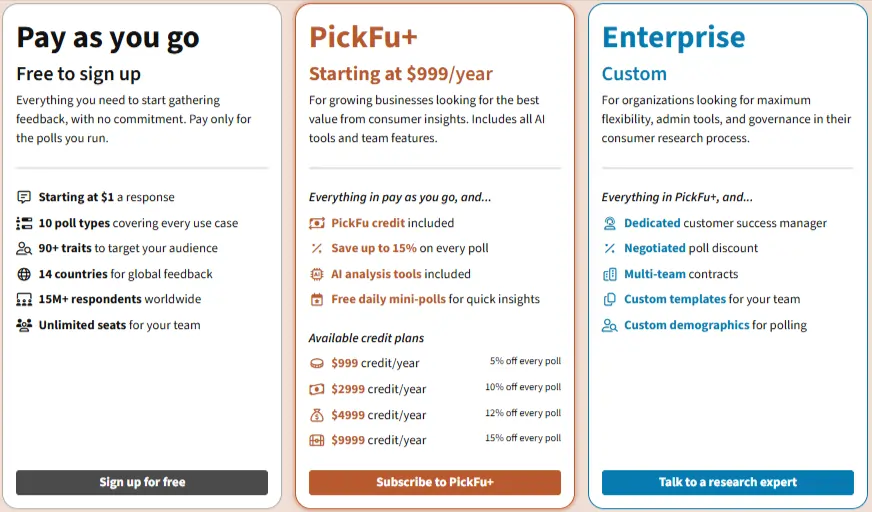The width and height of the screenshot is (872, 512).
Task: Click the coin icon beside $999 credit/year
Action: [x=317, y=364]
